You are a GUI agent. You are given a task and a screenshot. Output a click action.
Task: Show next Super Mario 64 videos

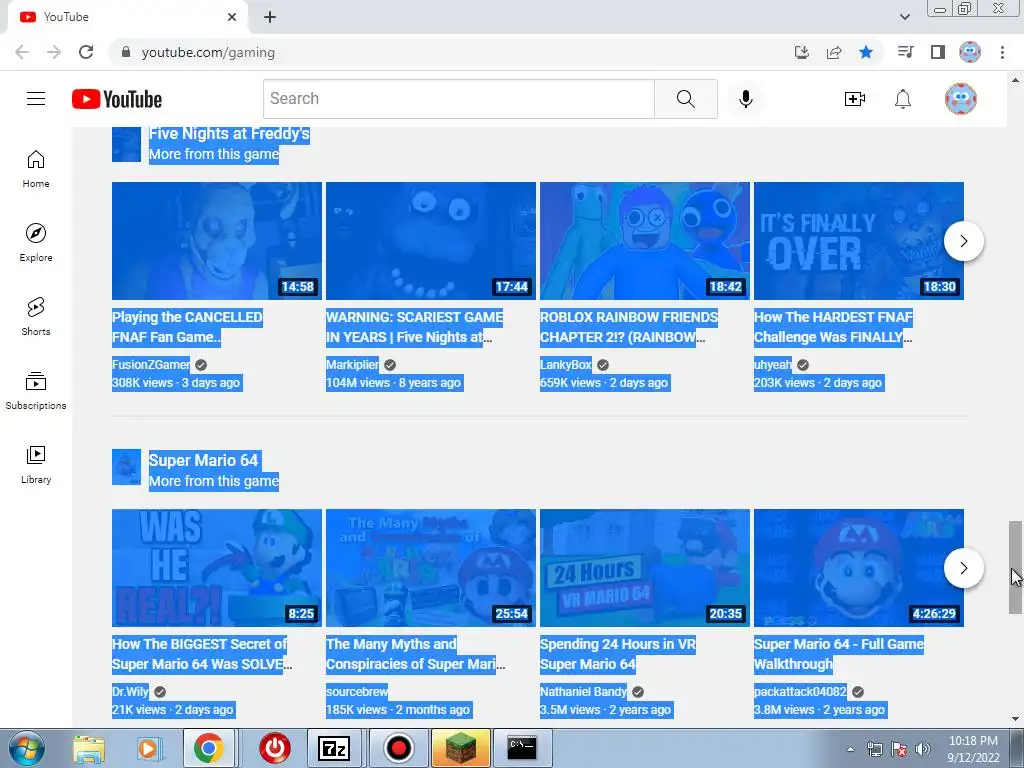click(963, 568)
